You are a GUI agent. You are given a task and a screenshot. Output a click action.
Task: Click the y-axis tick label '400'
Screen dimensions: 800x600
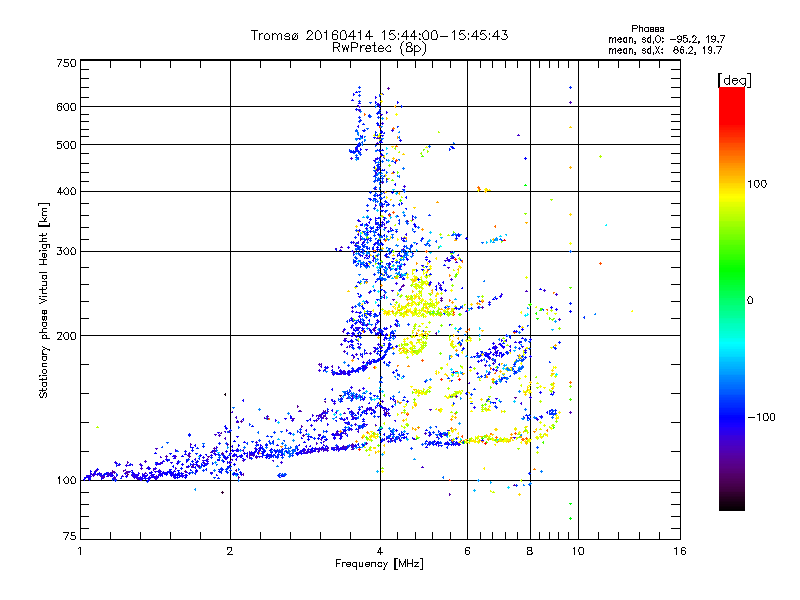[66, 192]
